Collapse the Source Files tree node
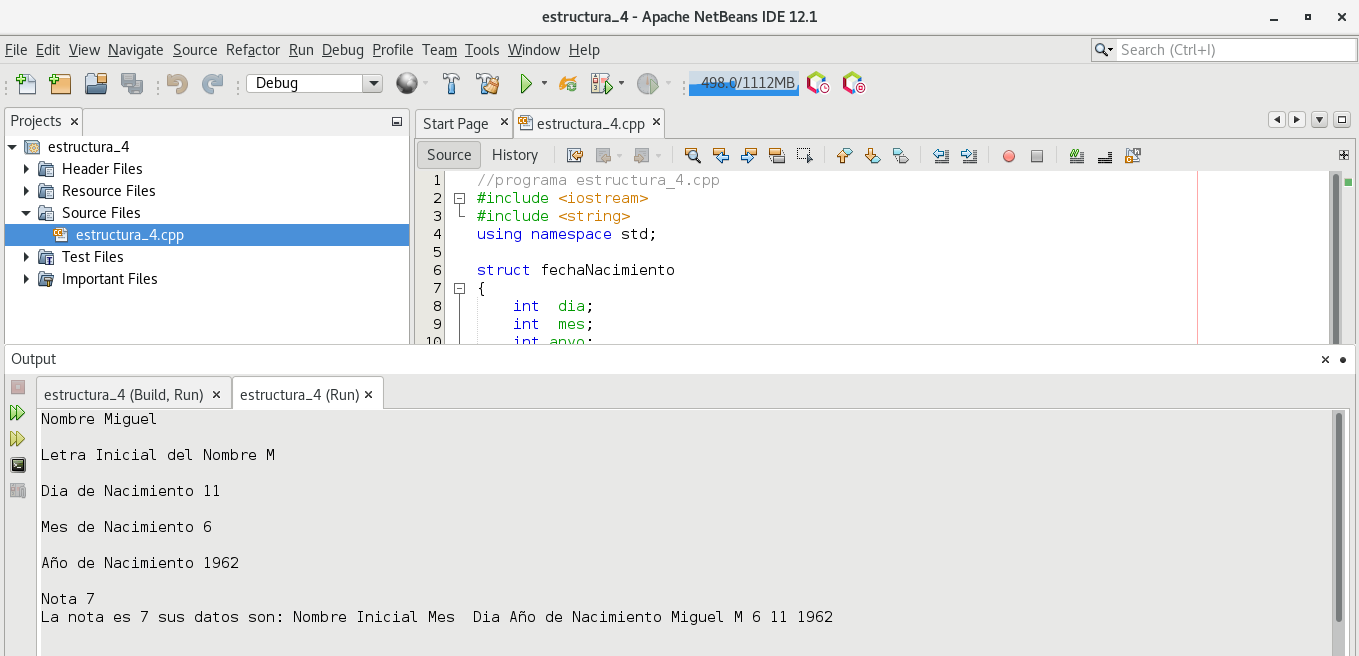 tap(26, 213)
